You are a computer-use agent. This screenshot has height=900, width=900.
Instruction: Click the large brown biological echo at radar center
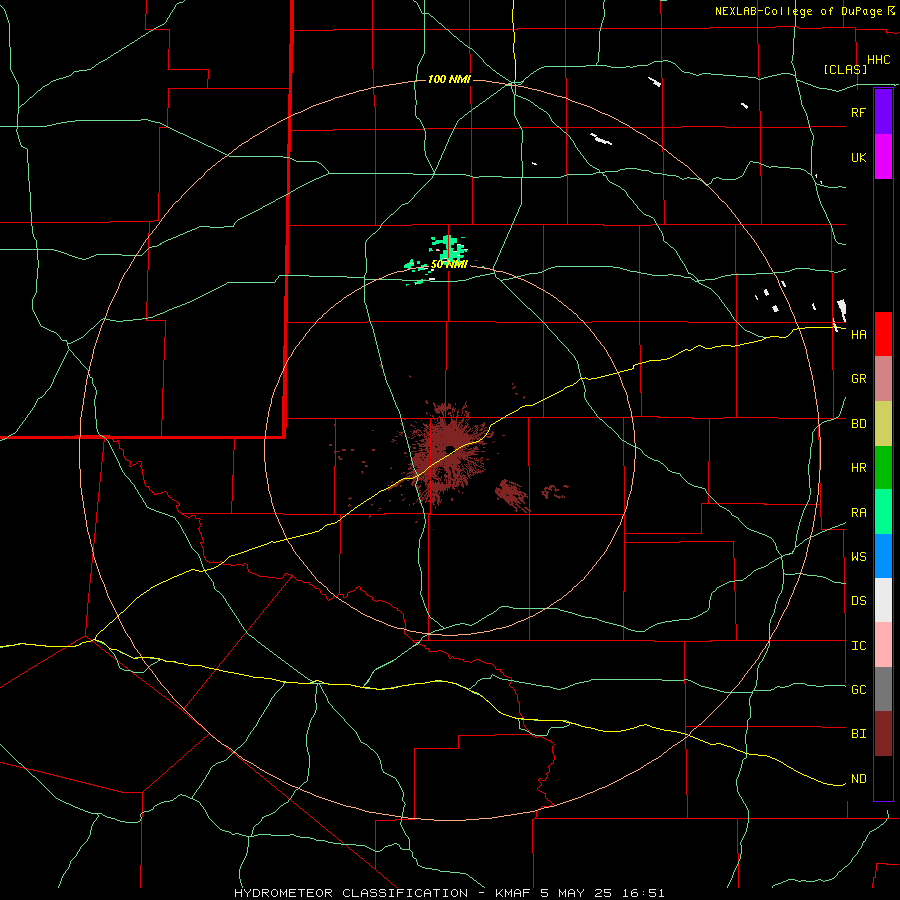point(448,453)
